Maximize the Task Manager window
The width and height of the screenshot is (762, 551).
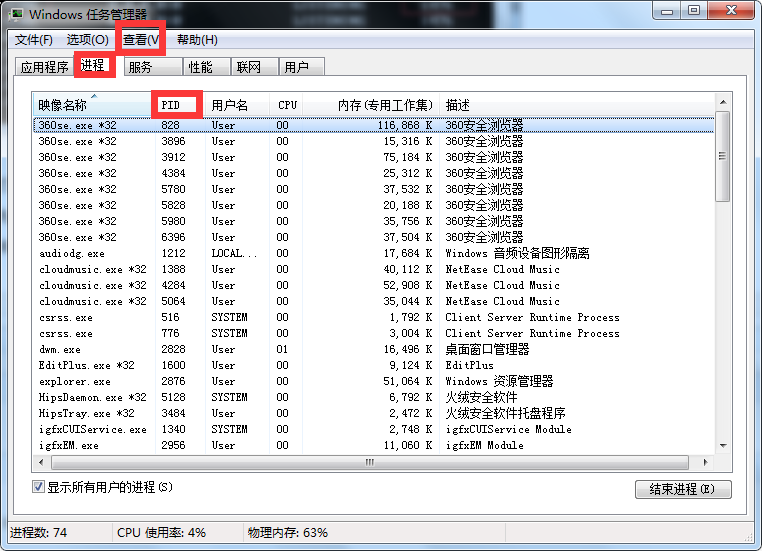(694, 11)
